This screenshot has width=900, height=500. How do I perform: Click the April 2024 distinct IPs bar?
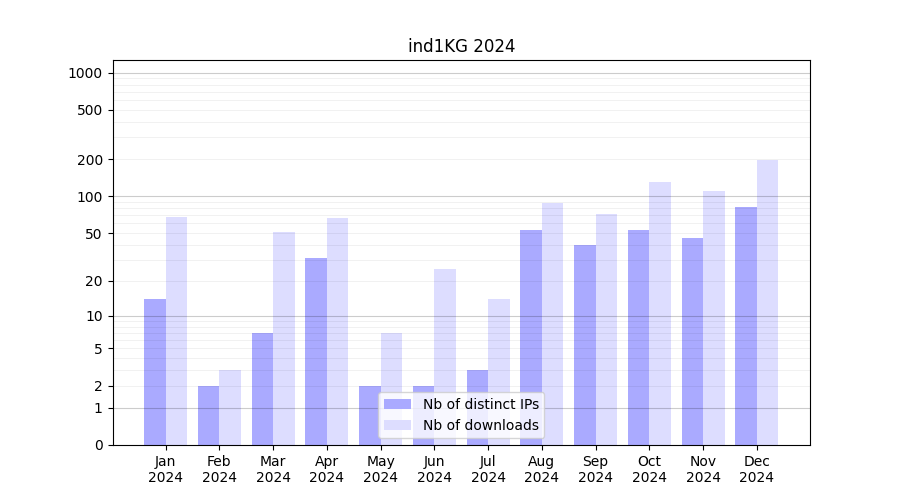point(316,351)
